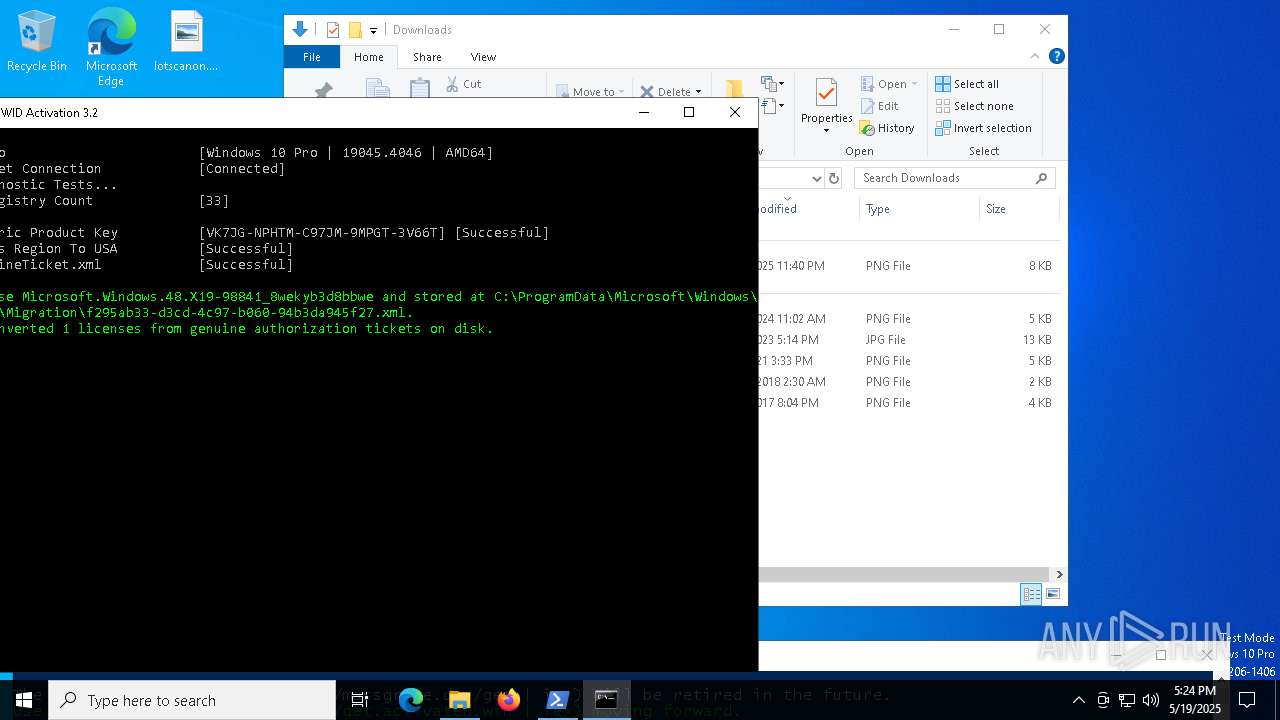Click the product key line in console

pyautogui.click(x=274, y=233)
